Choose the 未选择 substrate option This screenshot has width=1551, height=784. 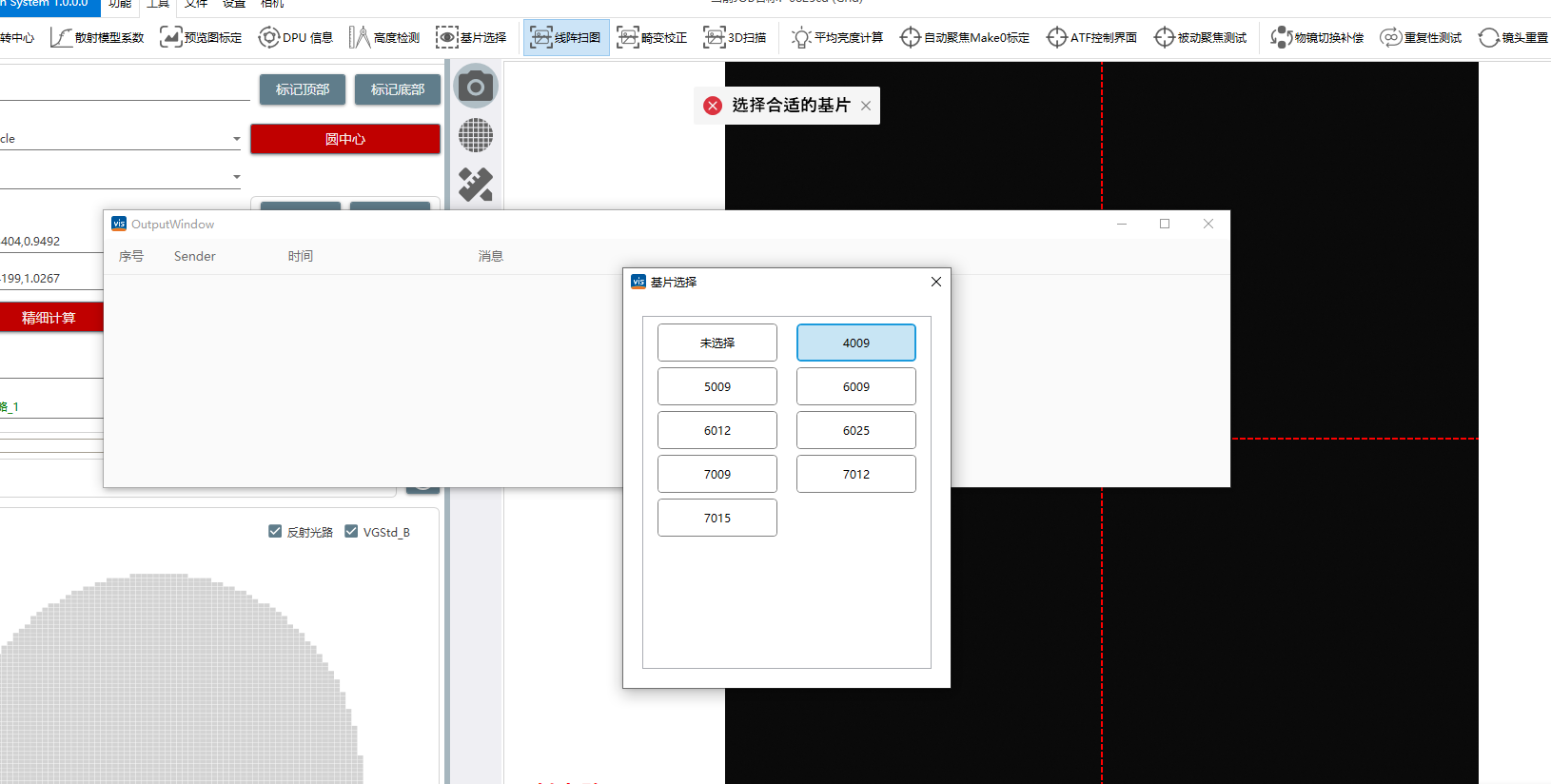pyautogui.click(x=717, y=343)
